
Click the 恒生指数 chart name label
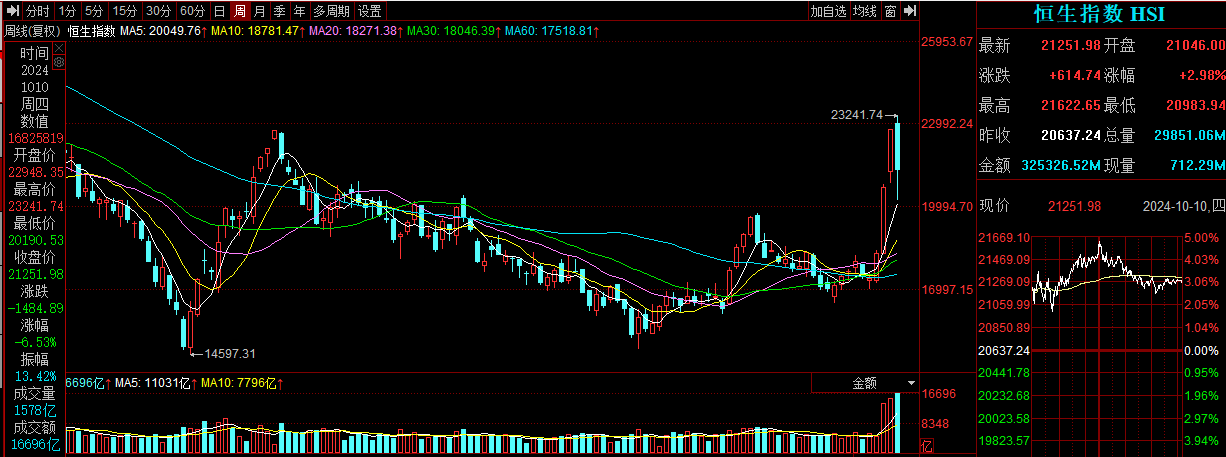pyautogui.click(x=91, y=31)
